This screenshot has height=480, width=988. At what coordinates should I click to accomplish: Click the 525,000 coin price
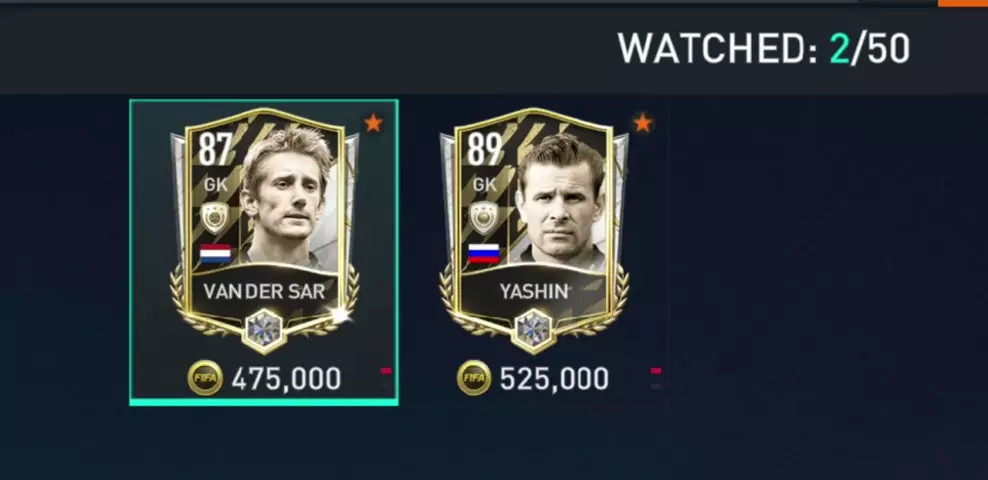[554, 379]
